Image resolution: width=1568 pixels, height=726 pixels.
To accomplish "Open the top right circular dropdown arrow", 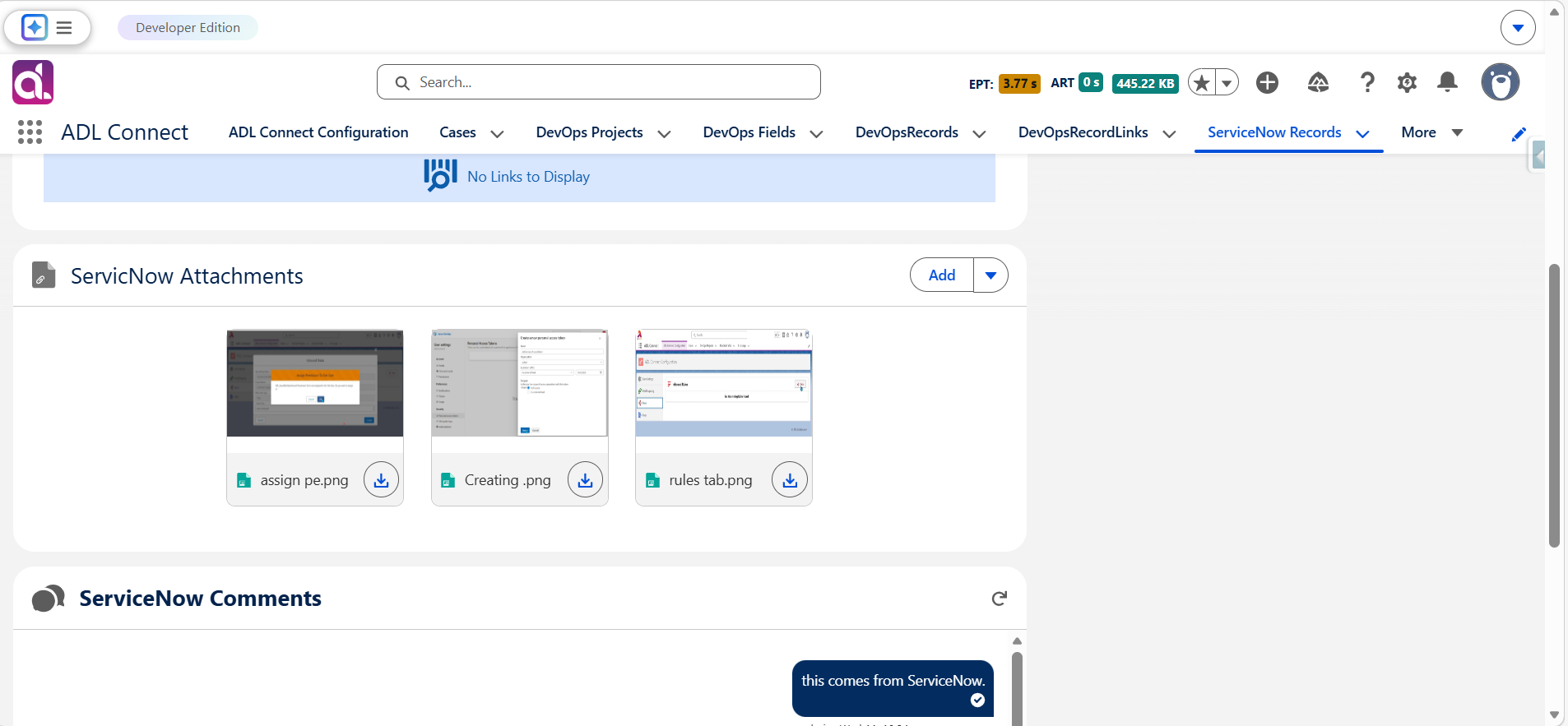I will coord(1518,28).
